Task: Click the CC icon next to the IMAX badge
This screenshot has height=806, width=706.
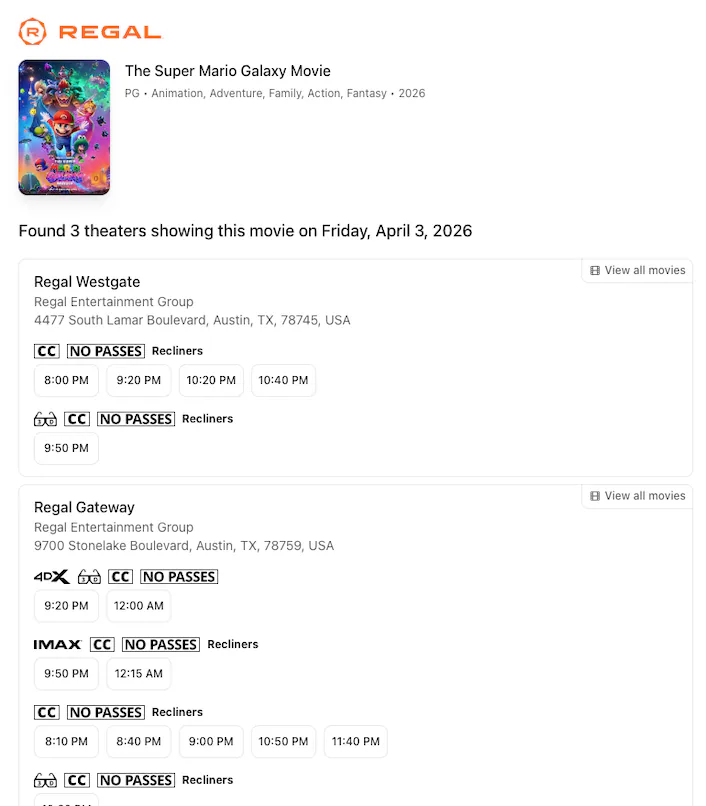Action: 101,644
